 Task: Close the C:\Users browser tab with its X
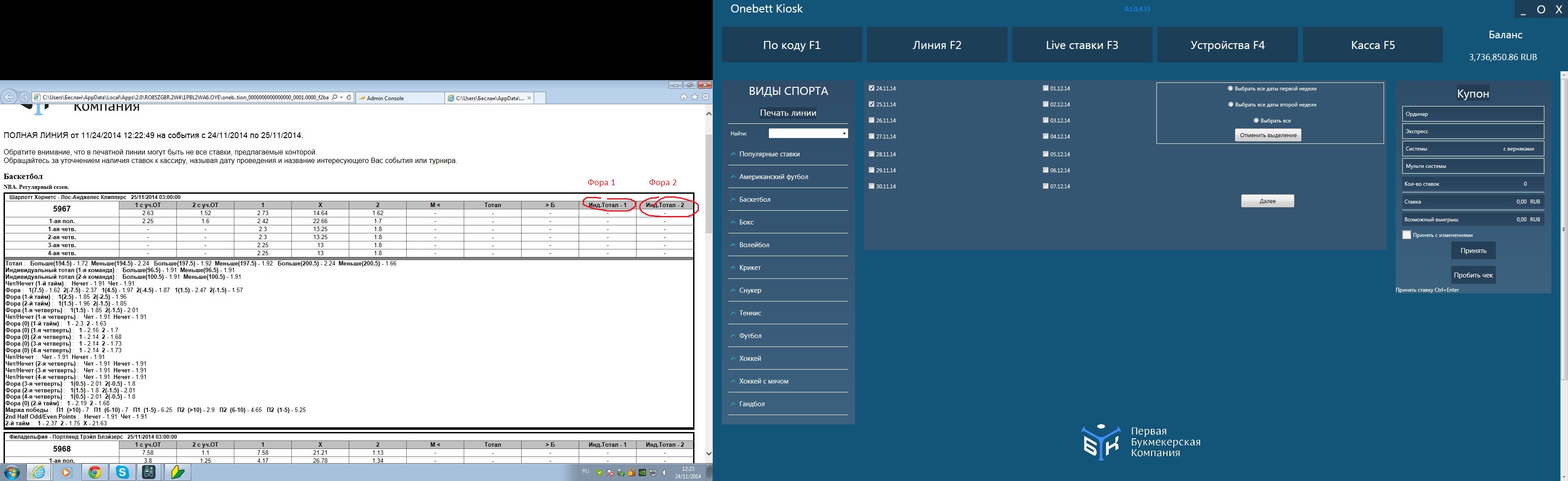[x=529, y=98]
